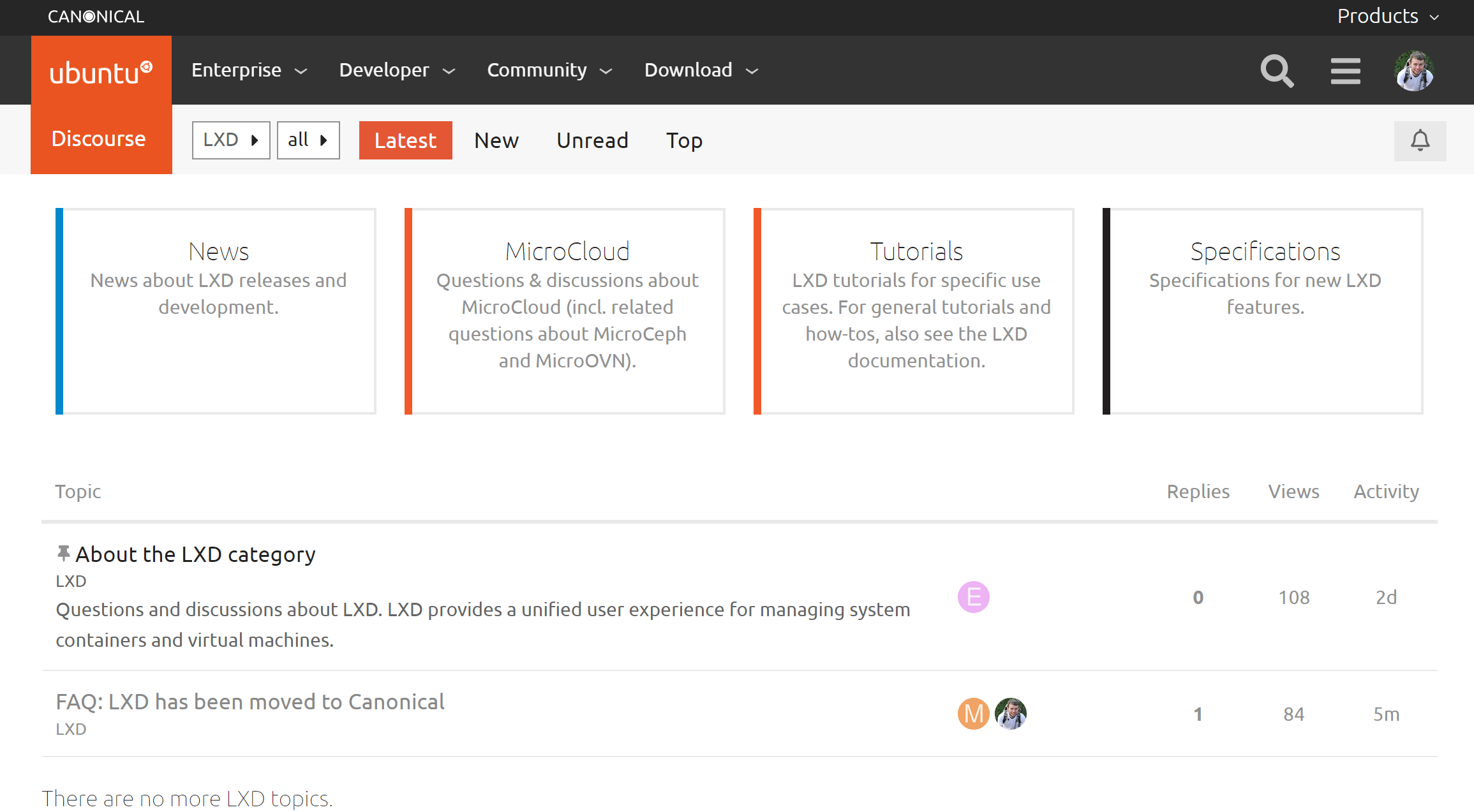Click the 108 views count

click(x=1293, y=597)
